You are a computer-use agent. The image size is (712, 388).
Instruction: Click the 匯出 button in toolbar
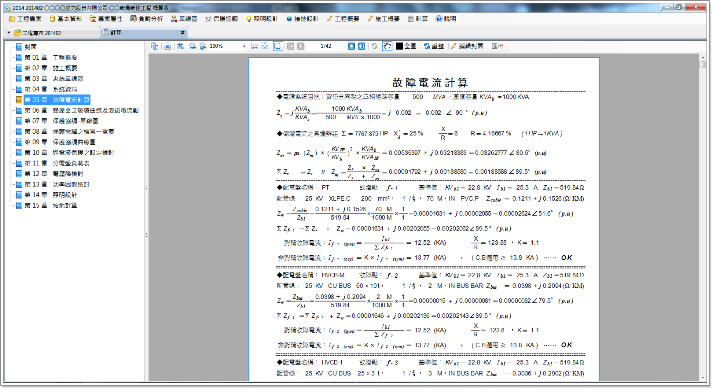(497, 46)
